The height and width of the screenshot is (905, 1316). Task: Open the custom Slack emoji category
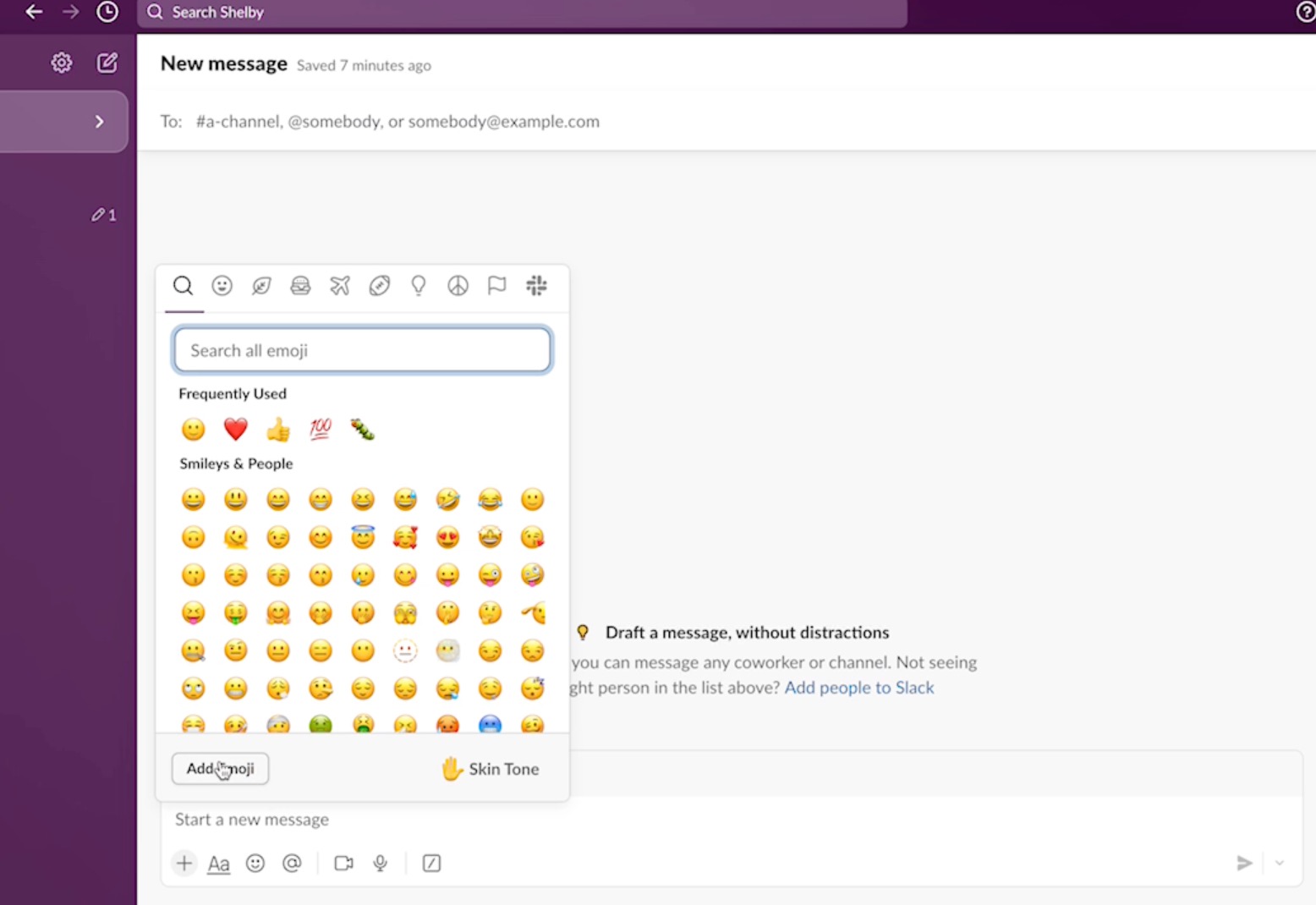click(x=536, y=286)
